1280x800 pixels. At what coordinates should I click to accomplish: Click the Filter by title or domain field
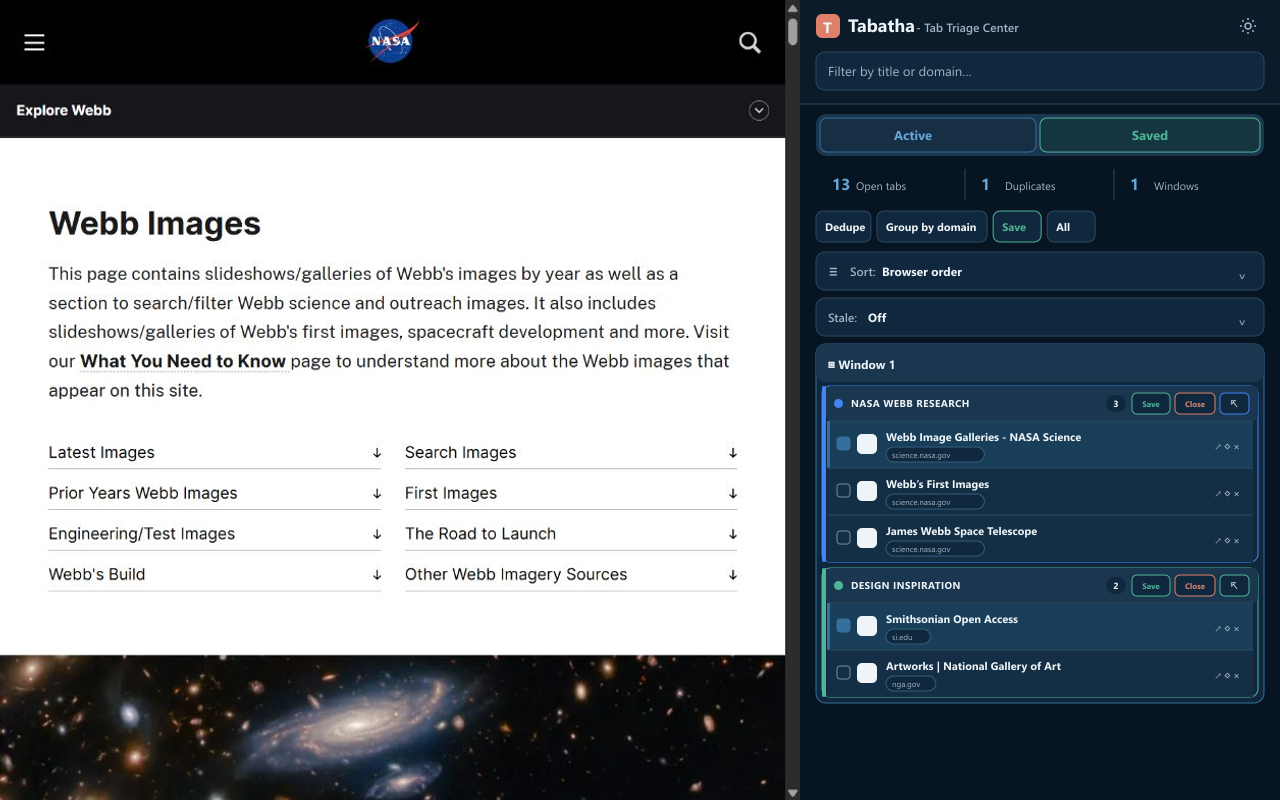click(x=1040, y=71)
